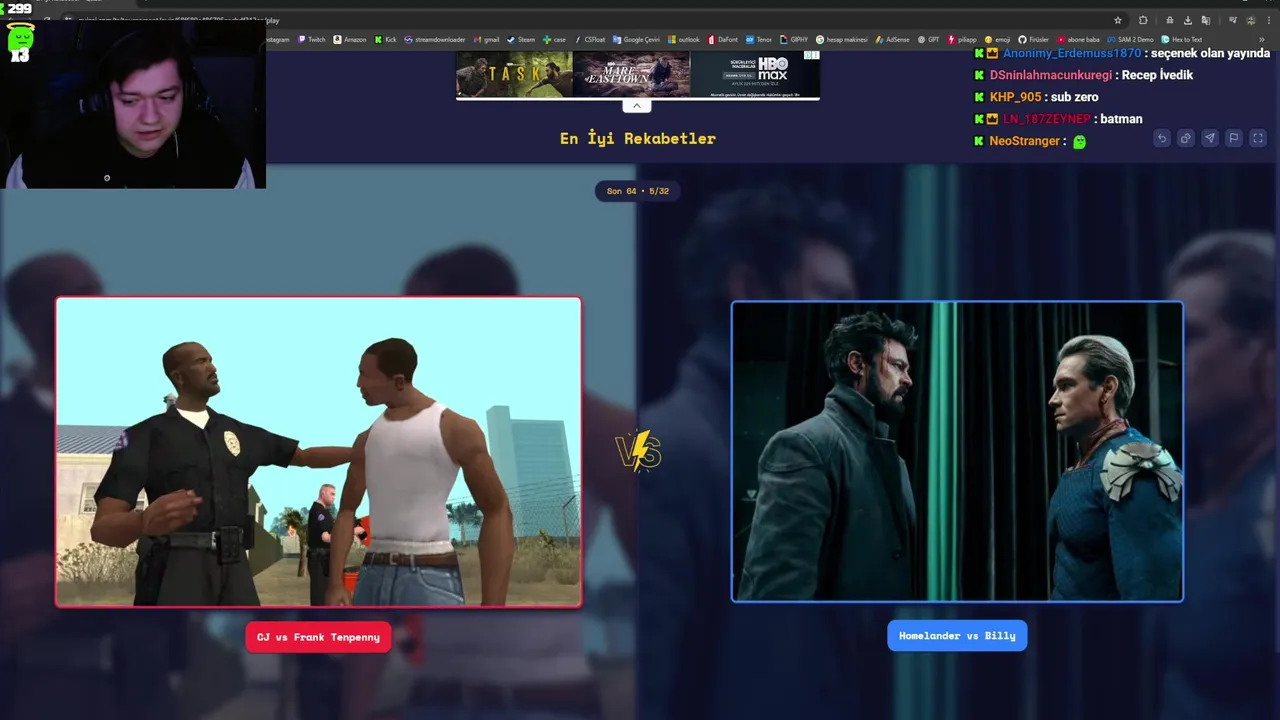
Task: Collapse the ad banner with the chevron tab
Action: [636, 105]
